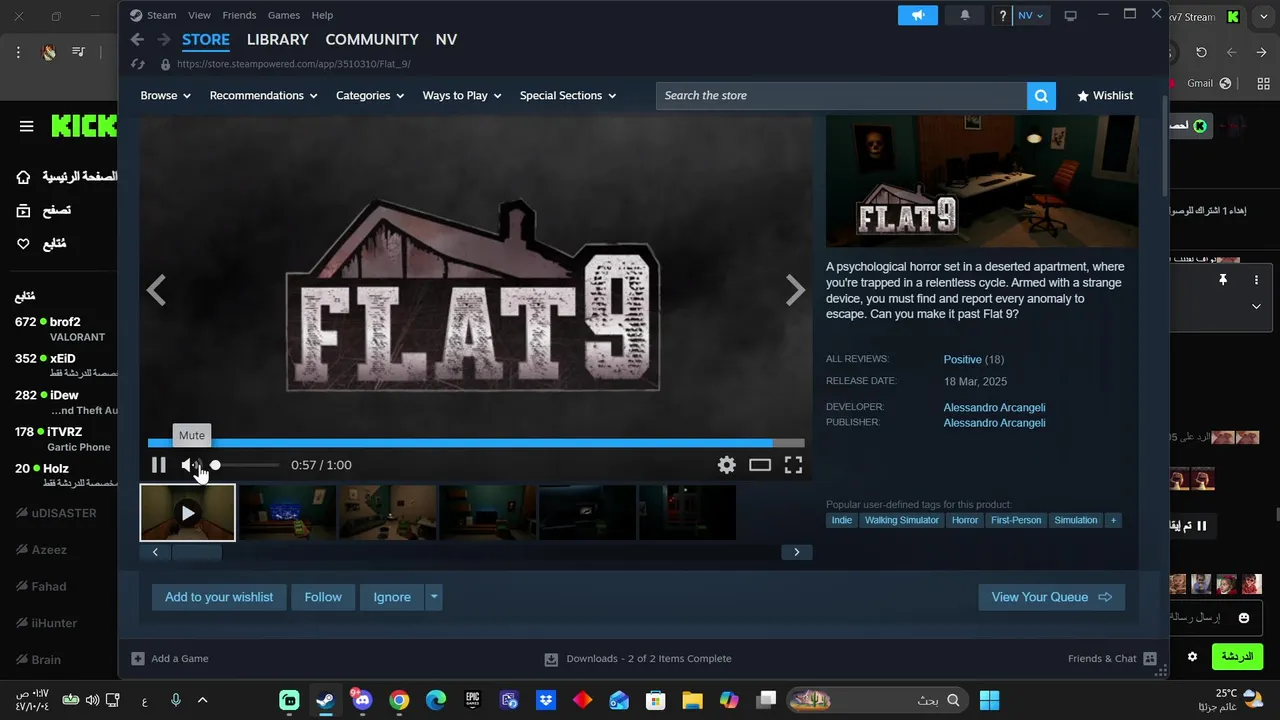Open the Games menu
The image size is (1280, 720).
[284, 15]
